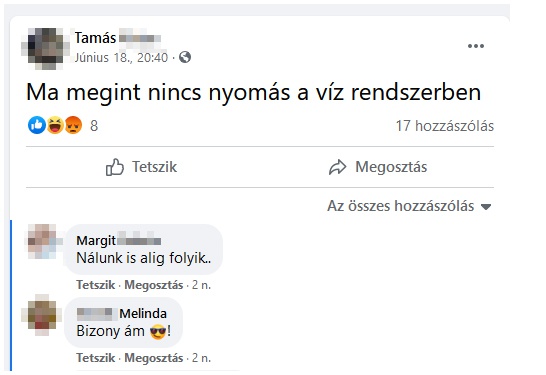Open Melinda's profile picture
This screenshot has width=546, height=375.
tap(42, 315)
